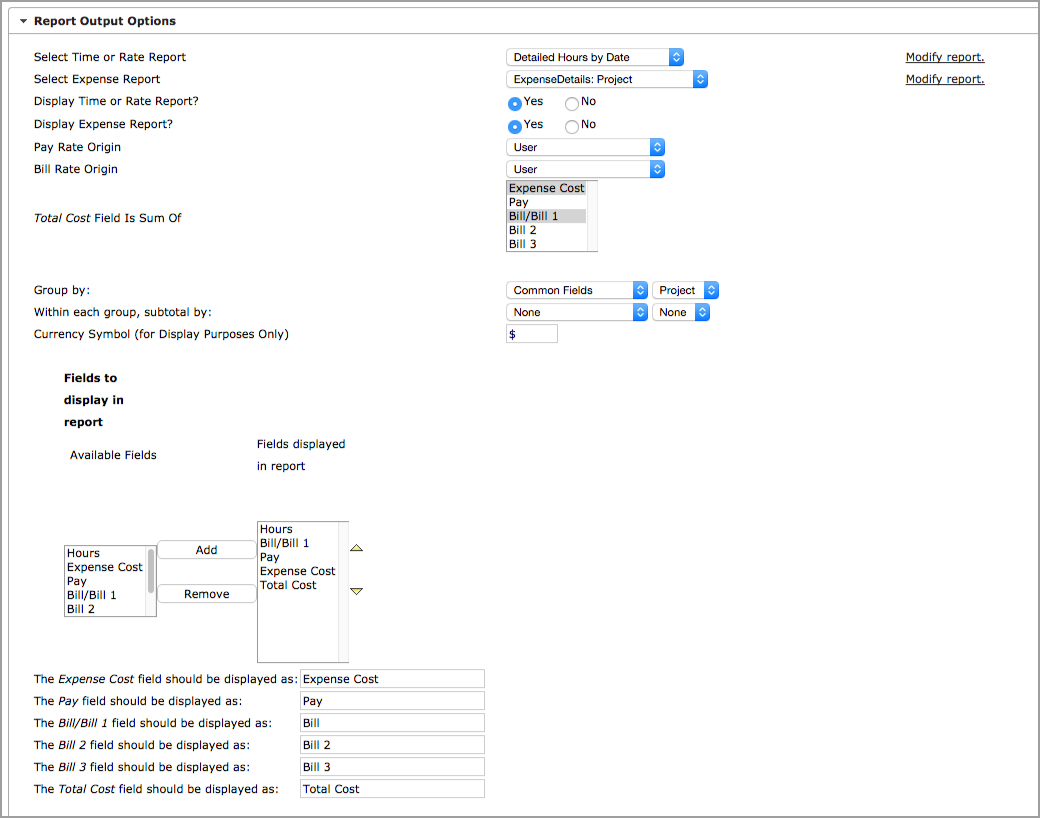Click the Currency Symbol input field
The width and height of the screenshot is (1040, 818).
pyautogui.click(x=532, y=334)
